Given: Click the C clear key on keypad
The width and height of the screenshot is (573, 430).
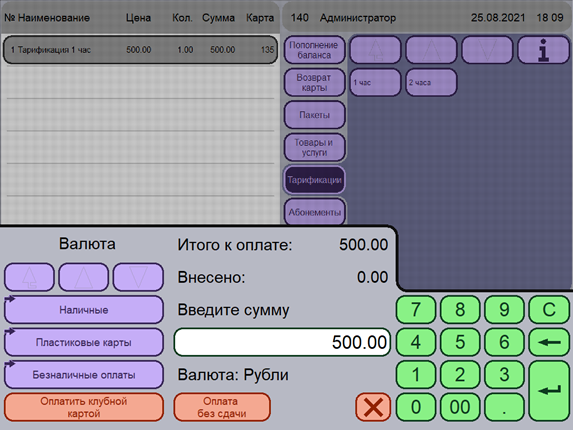Looking at the screenshot, I should [x=549, y=310].
